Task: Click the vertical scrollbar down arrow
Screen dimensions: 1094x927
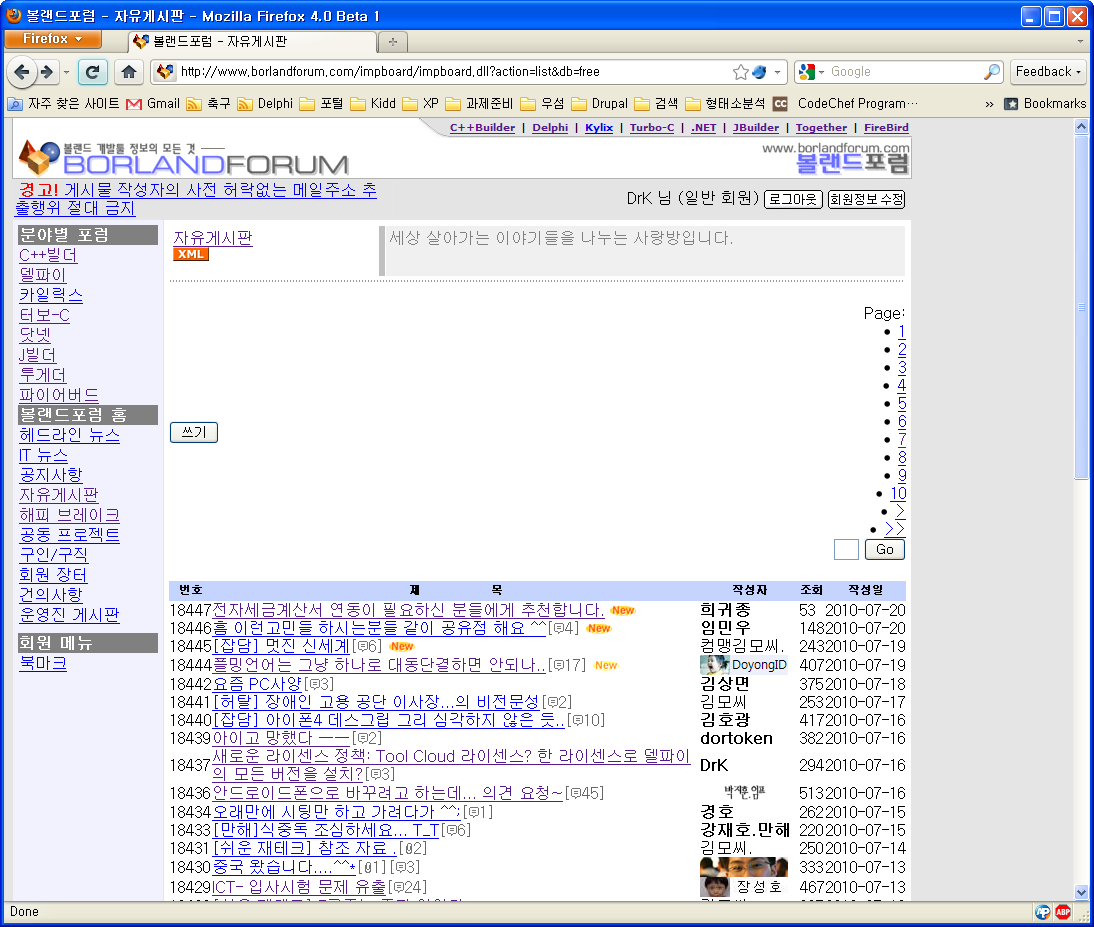Action: tap(1081, 892)
